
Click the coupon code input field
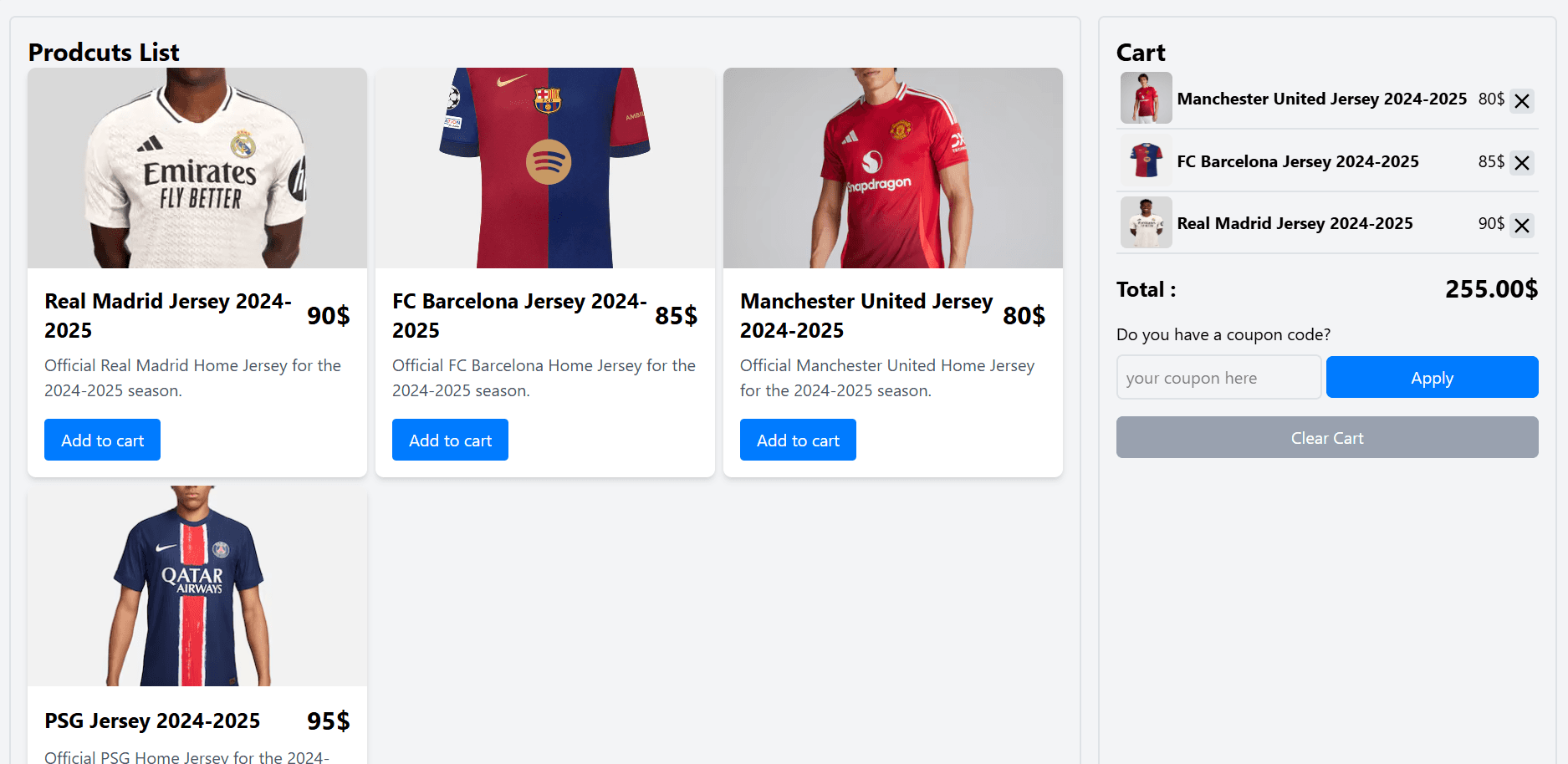click(1218, 377)
